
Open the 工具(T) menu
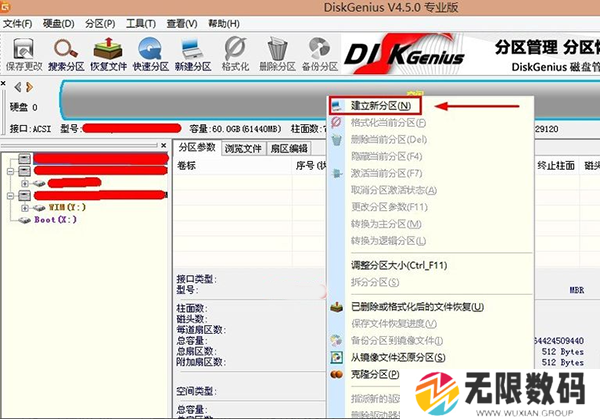tap(141, 24)
